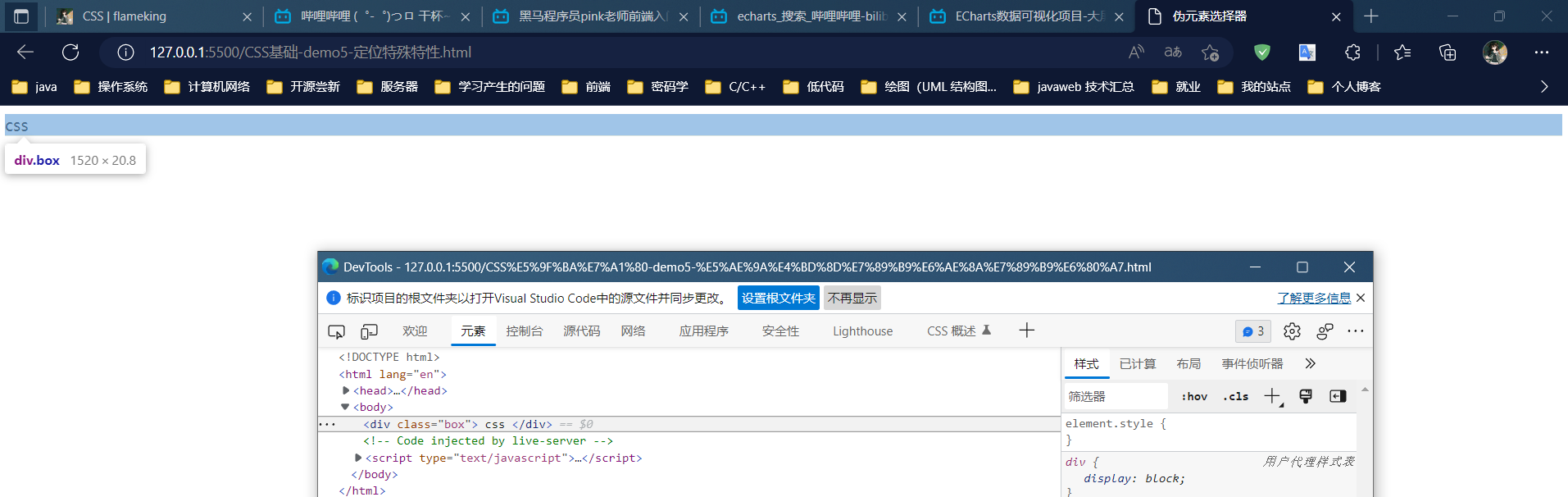Show more bookmark folders with the chevron
The image size is (1568, 497).
click(x=1544, y=87)
